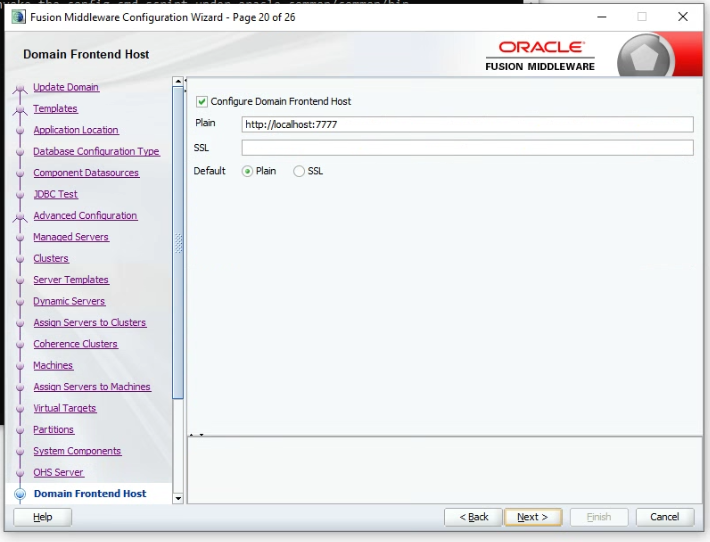Viewport: 710px width, 542px height.
Task: Open the Machines step
Action: [53, 365]
